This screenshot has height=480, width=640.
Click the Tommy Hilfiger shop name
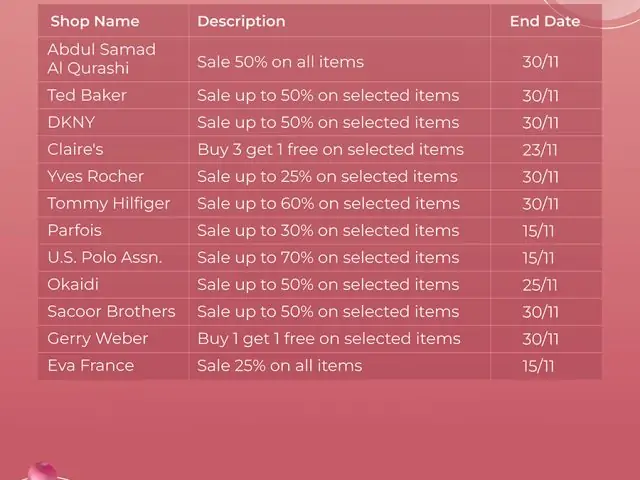pyautogui.click(x=109, y=204)
